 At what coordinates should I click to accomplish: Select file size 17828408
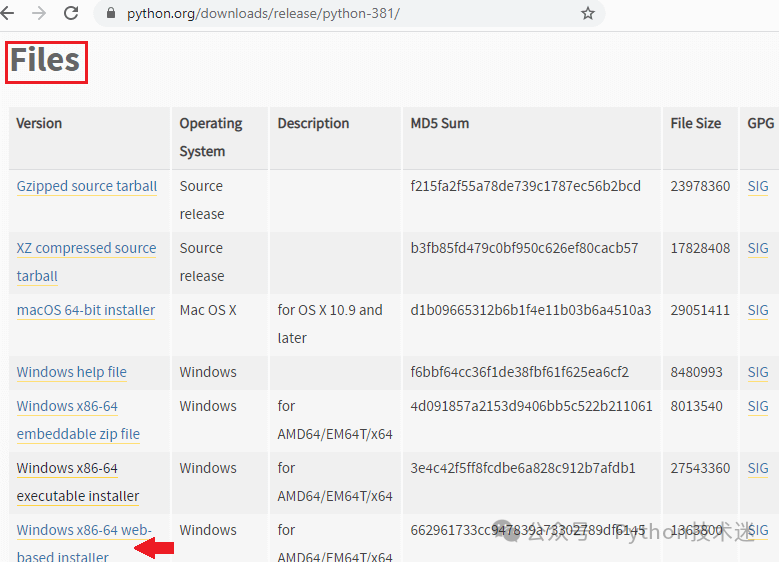pyautogui.click(x=701, y=248)
